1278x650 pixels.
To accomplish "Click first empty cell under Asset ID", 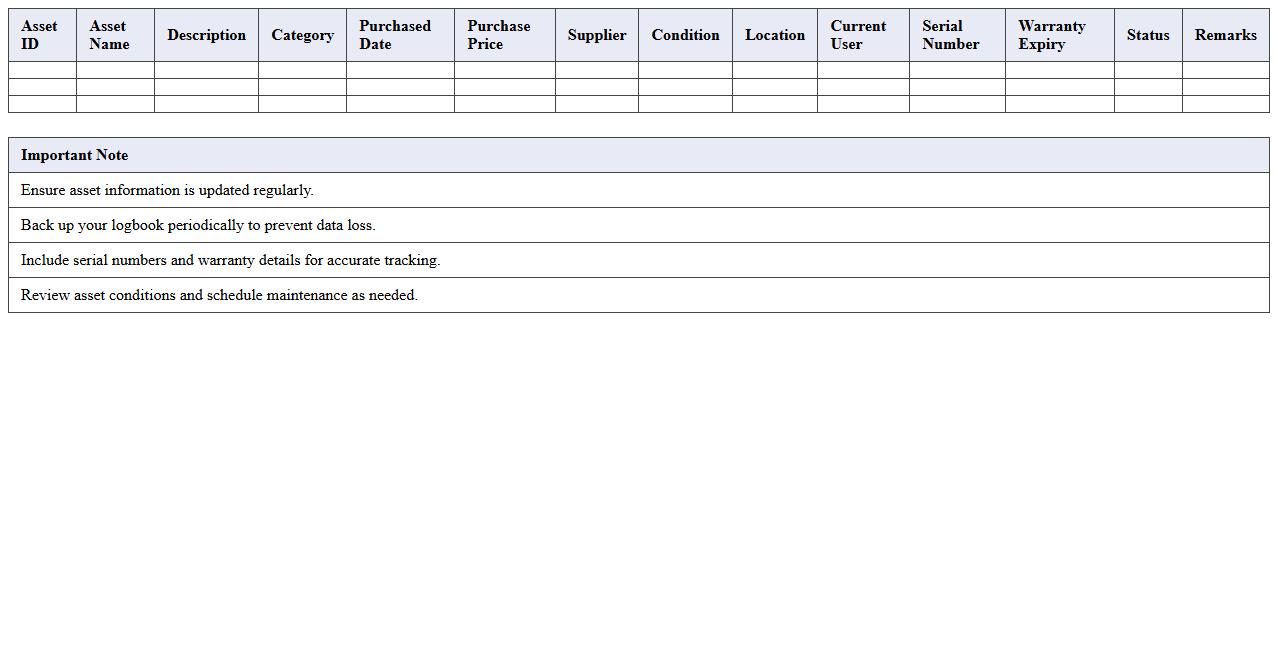I will (x=42, y=70).
